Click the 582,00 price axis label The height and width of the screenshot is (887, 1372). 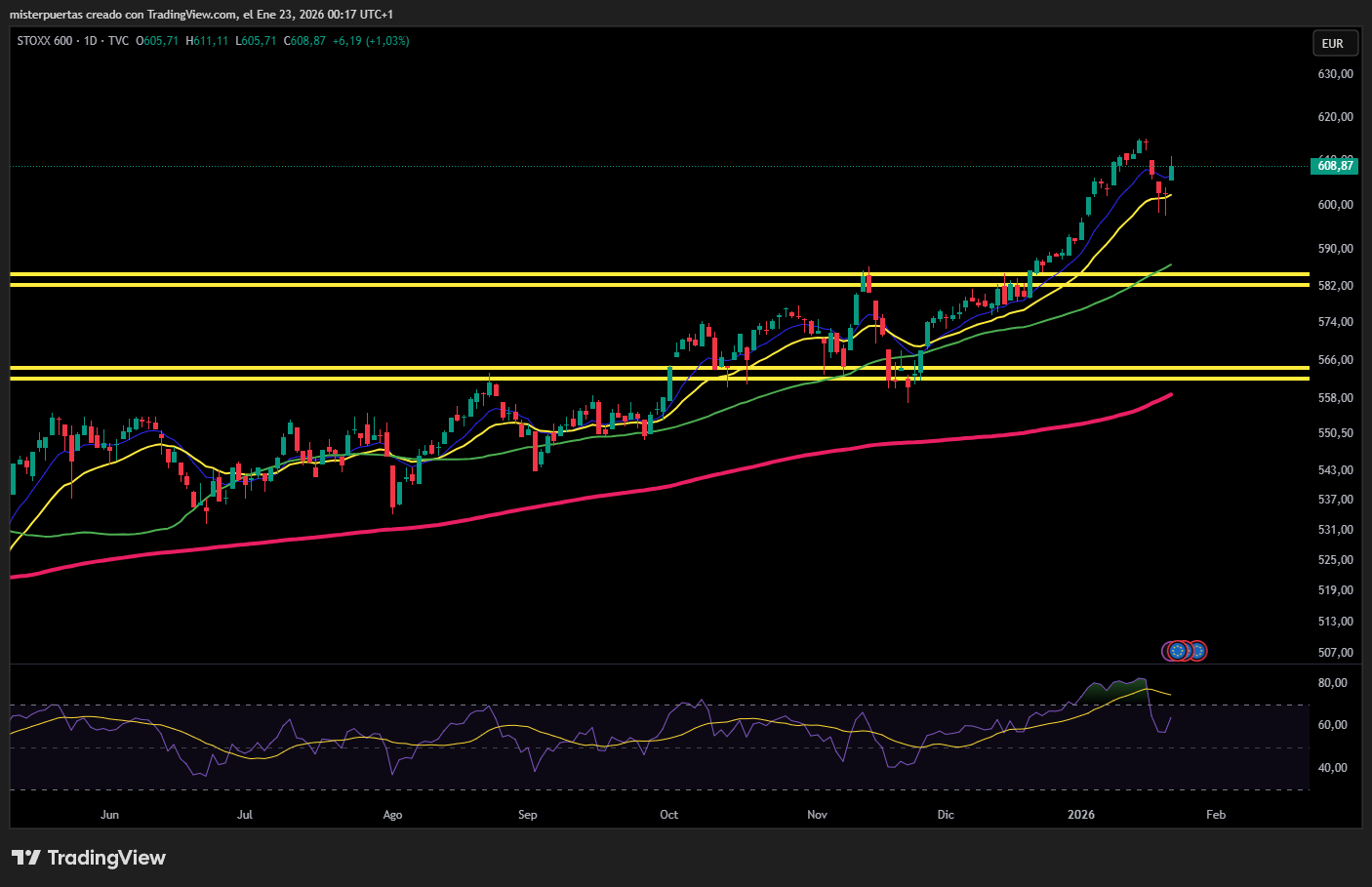pos(1335,286)
